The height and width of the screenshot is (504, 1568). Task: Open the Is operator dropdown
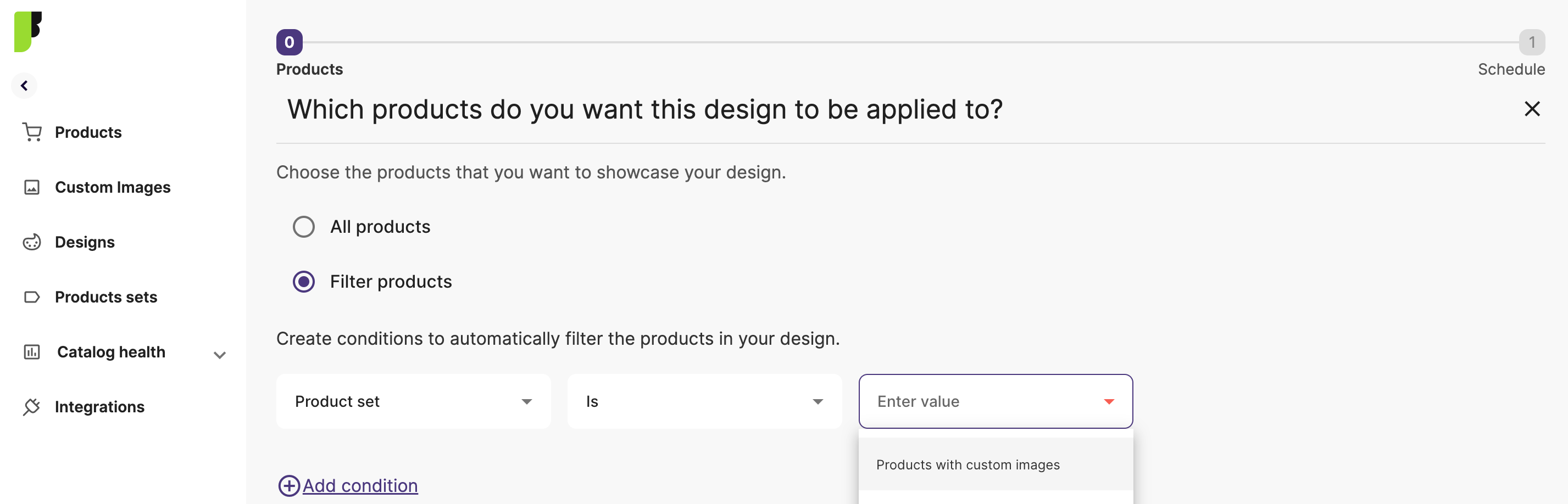(704, 401)
